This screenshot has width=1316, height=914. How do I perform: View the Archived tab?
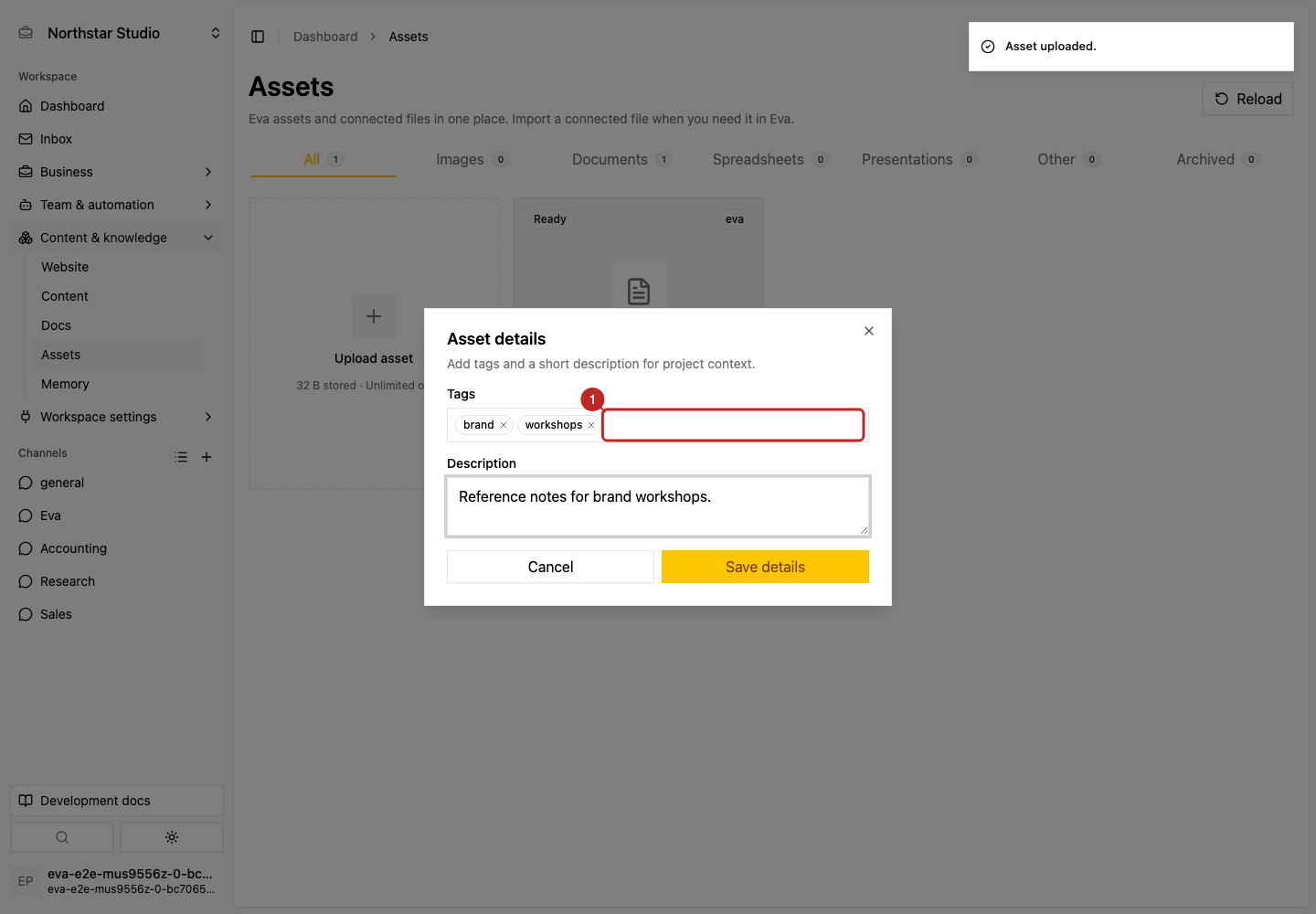[1218, 159]
